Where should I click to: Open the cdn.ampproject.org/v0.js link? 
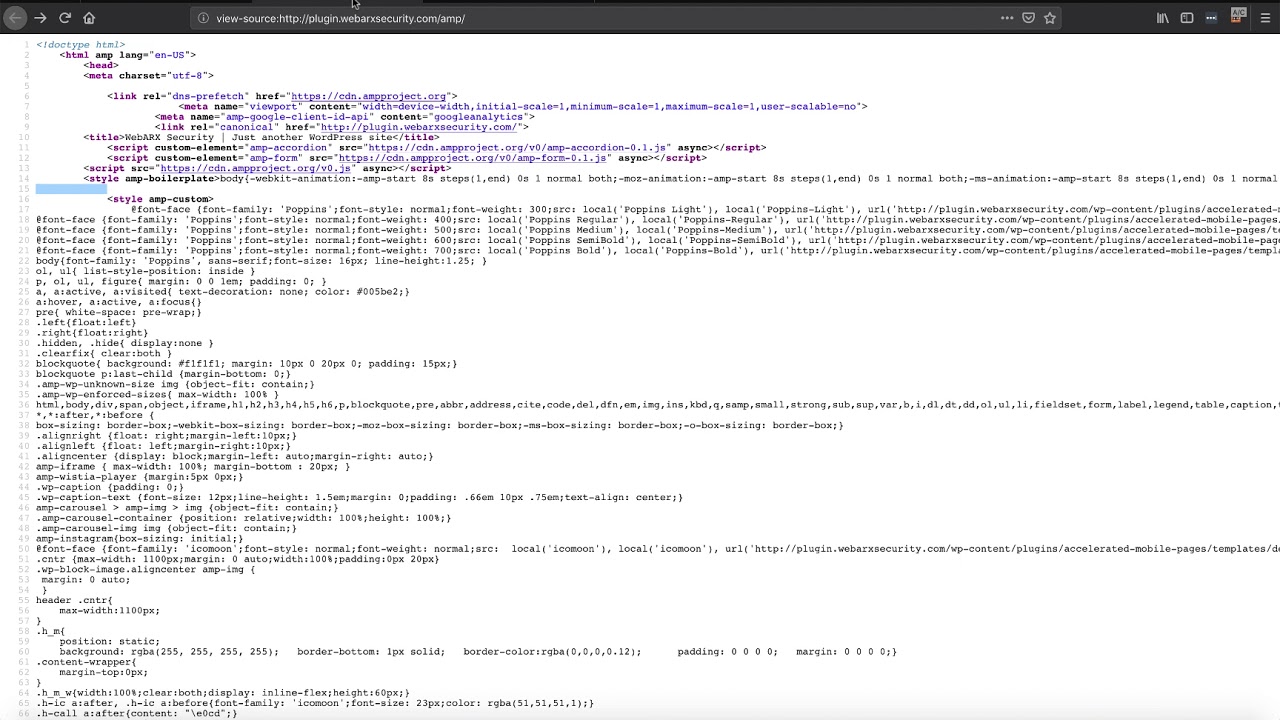(x=255, y=168)
